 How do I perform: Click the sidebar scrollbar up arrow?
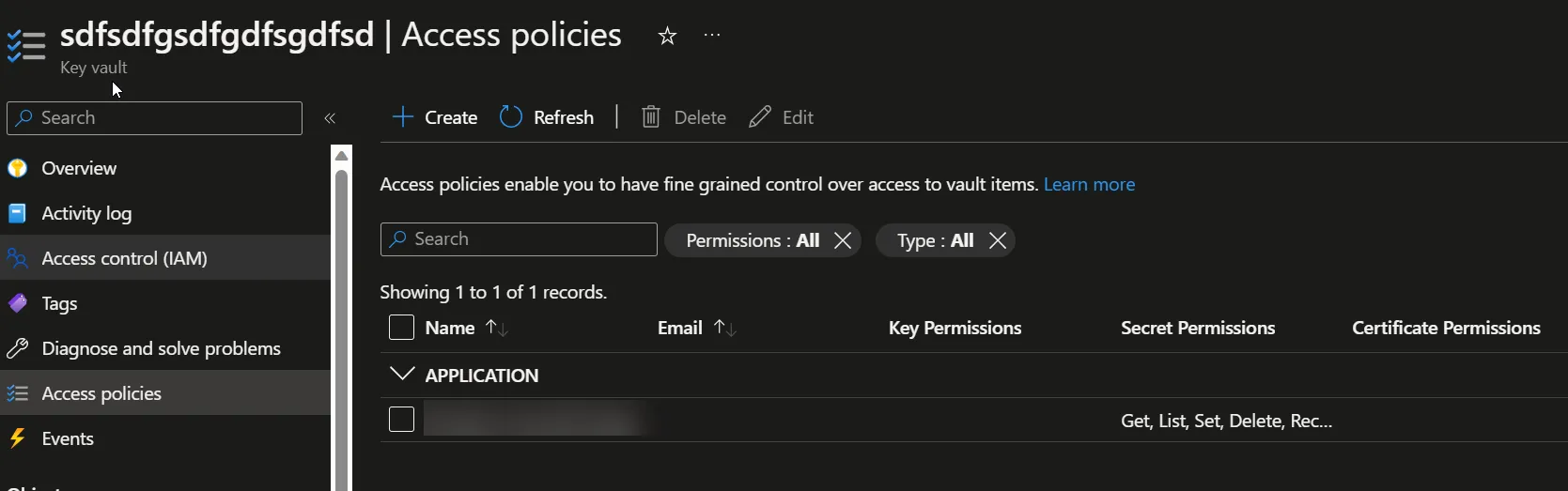coord(342,156)
